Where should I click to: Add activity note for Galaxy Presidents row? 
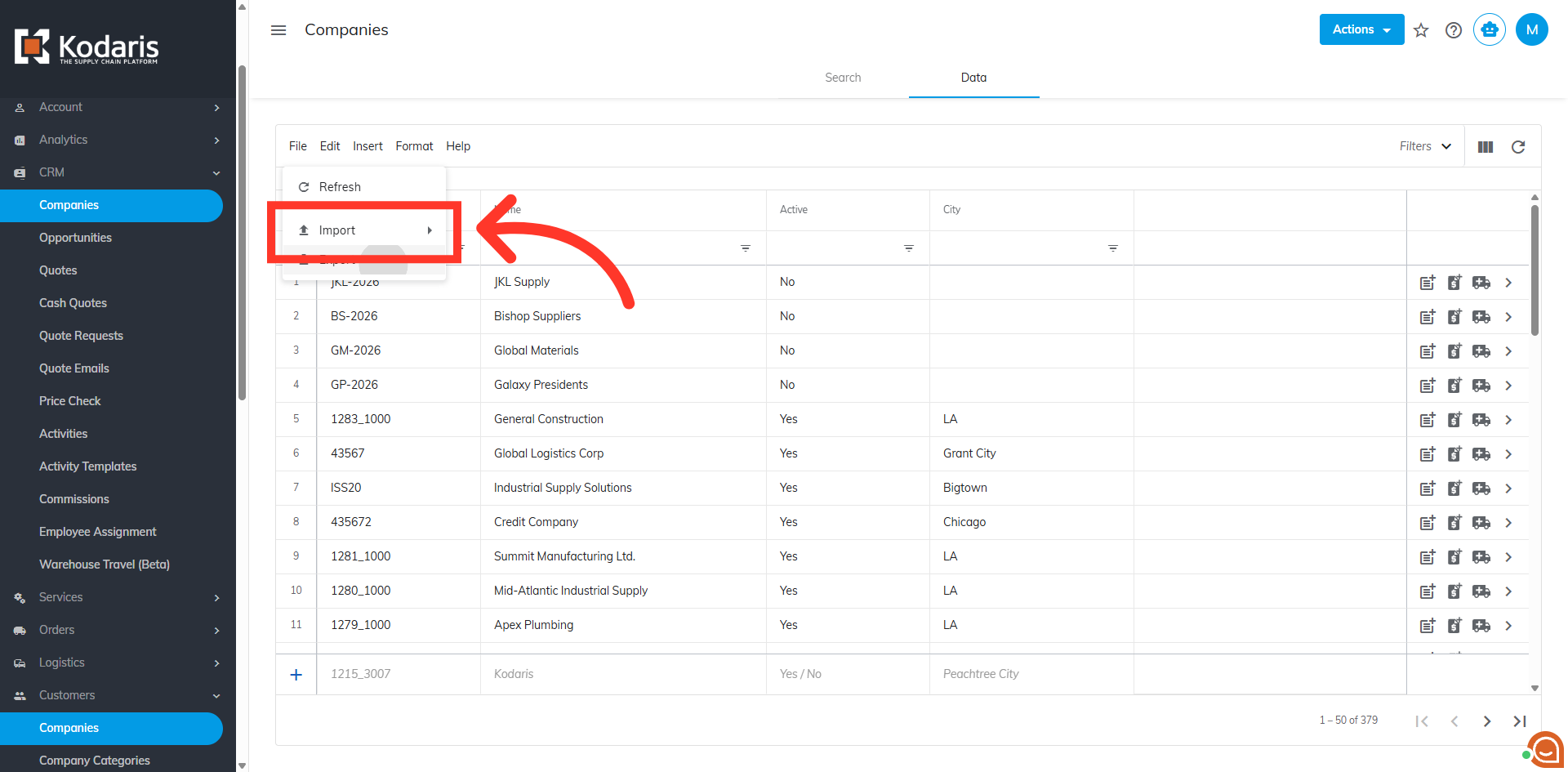(x=1428, y=386)
